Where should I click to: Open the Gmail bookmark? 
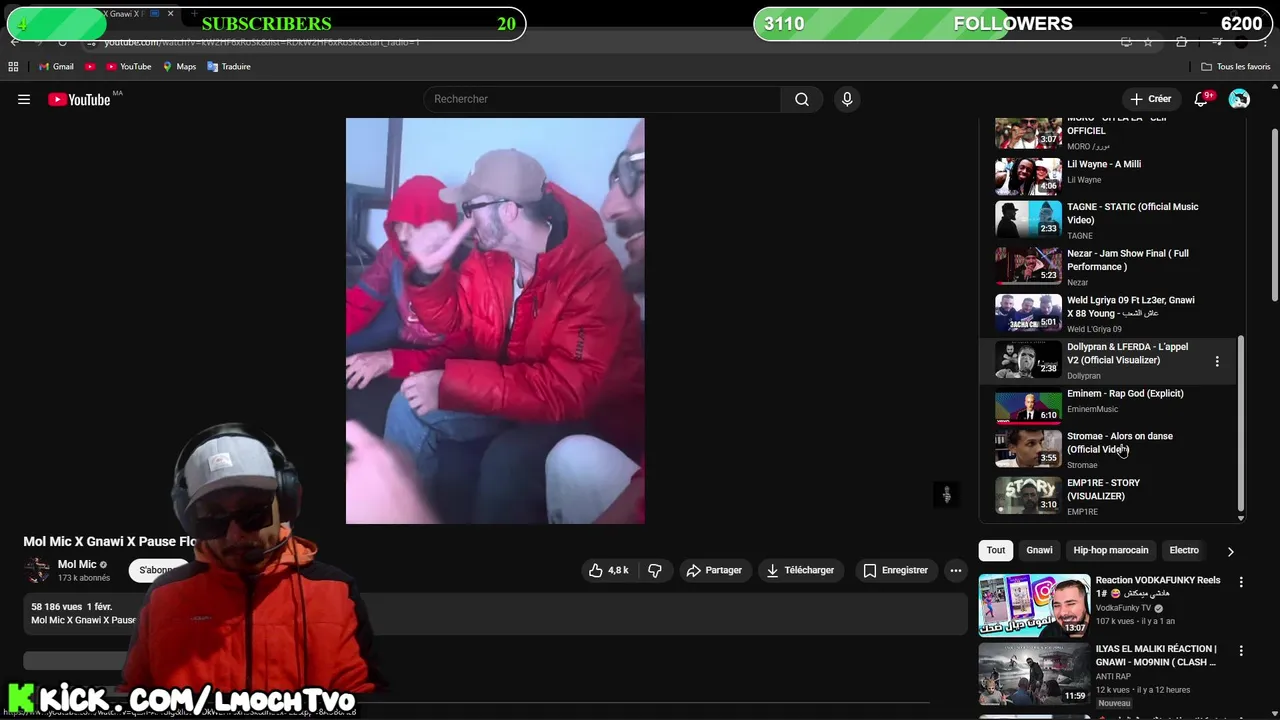56,67
